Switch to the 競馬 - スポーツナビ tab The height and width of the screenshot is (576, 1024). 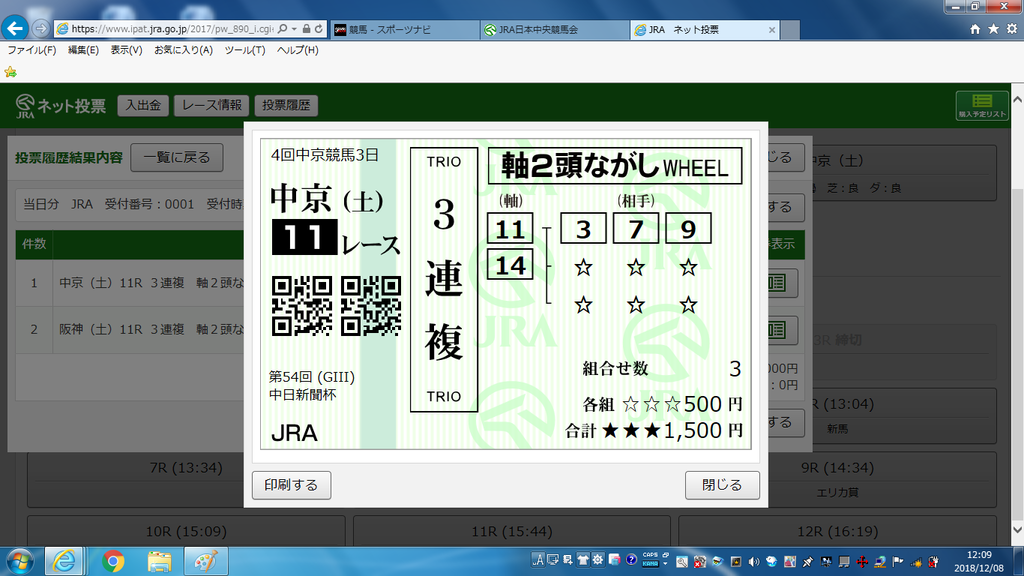[404, 29]
